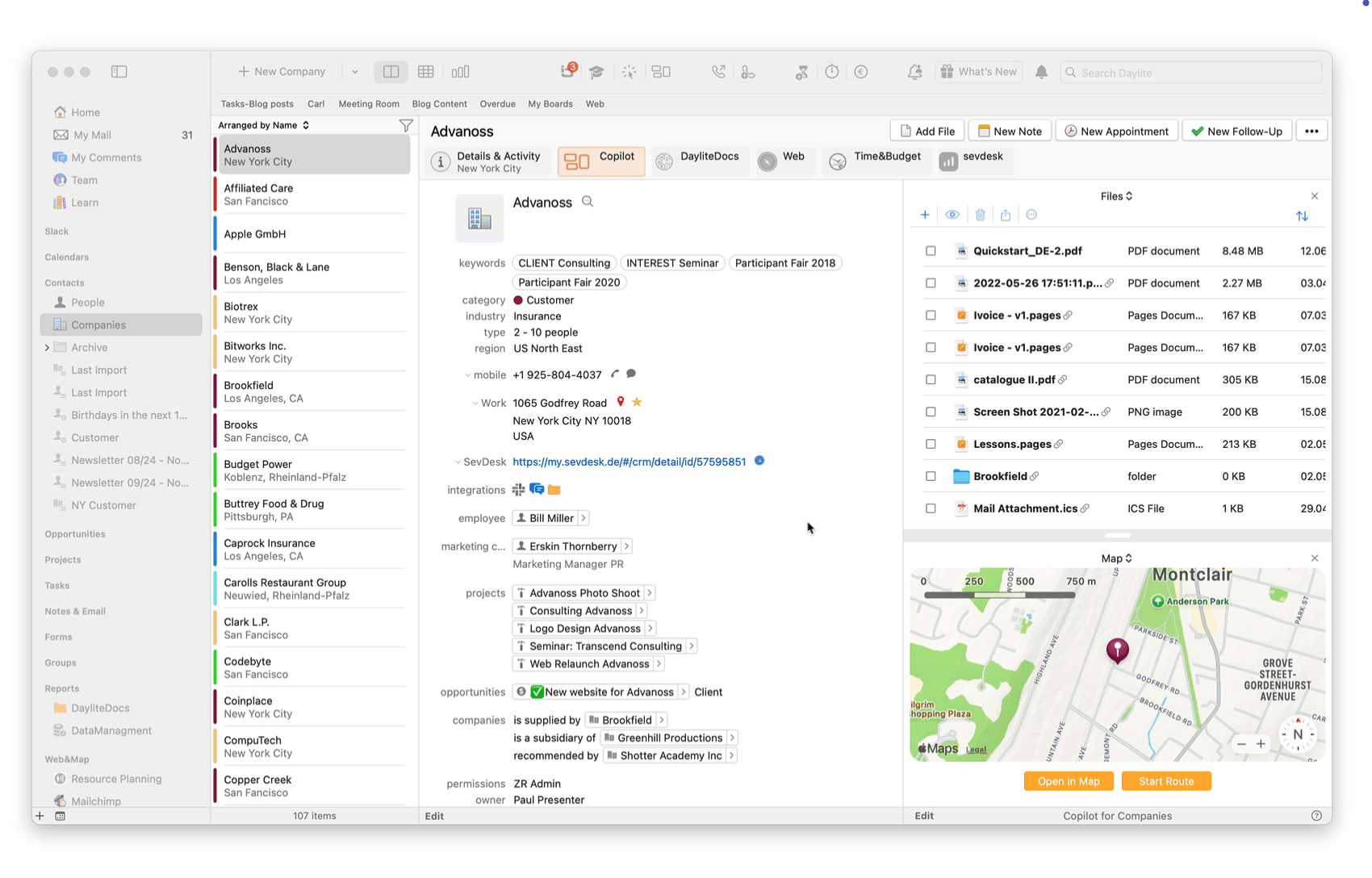
Task: Click the red location pin on the map
Action: point(1117,650)
